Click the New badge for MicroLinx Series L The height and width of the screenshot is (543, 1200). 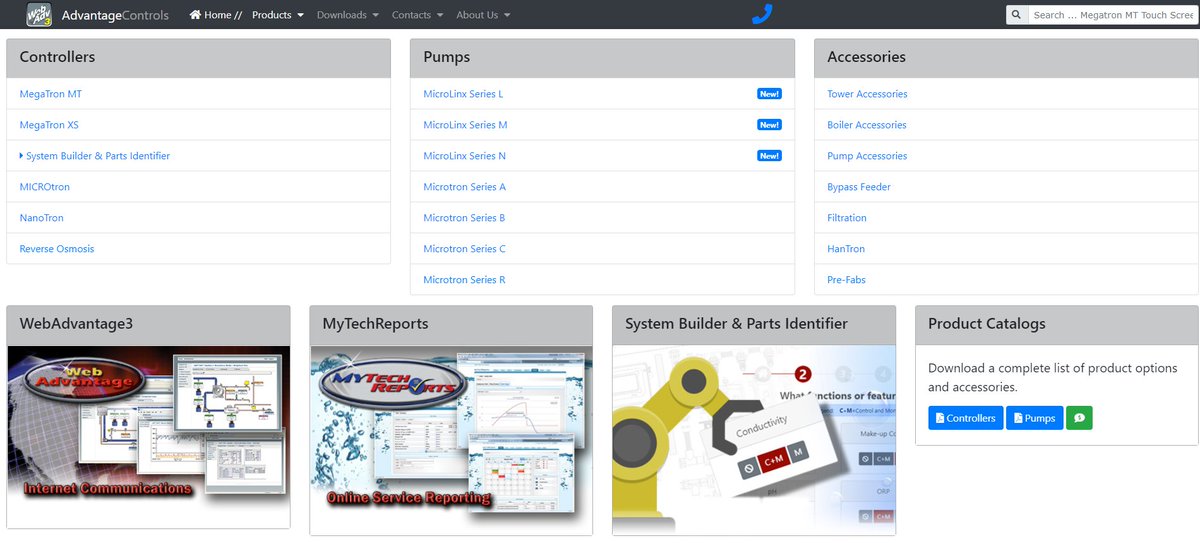pos(769,94)
